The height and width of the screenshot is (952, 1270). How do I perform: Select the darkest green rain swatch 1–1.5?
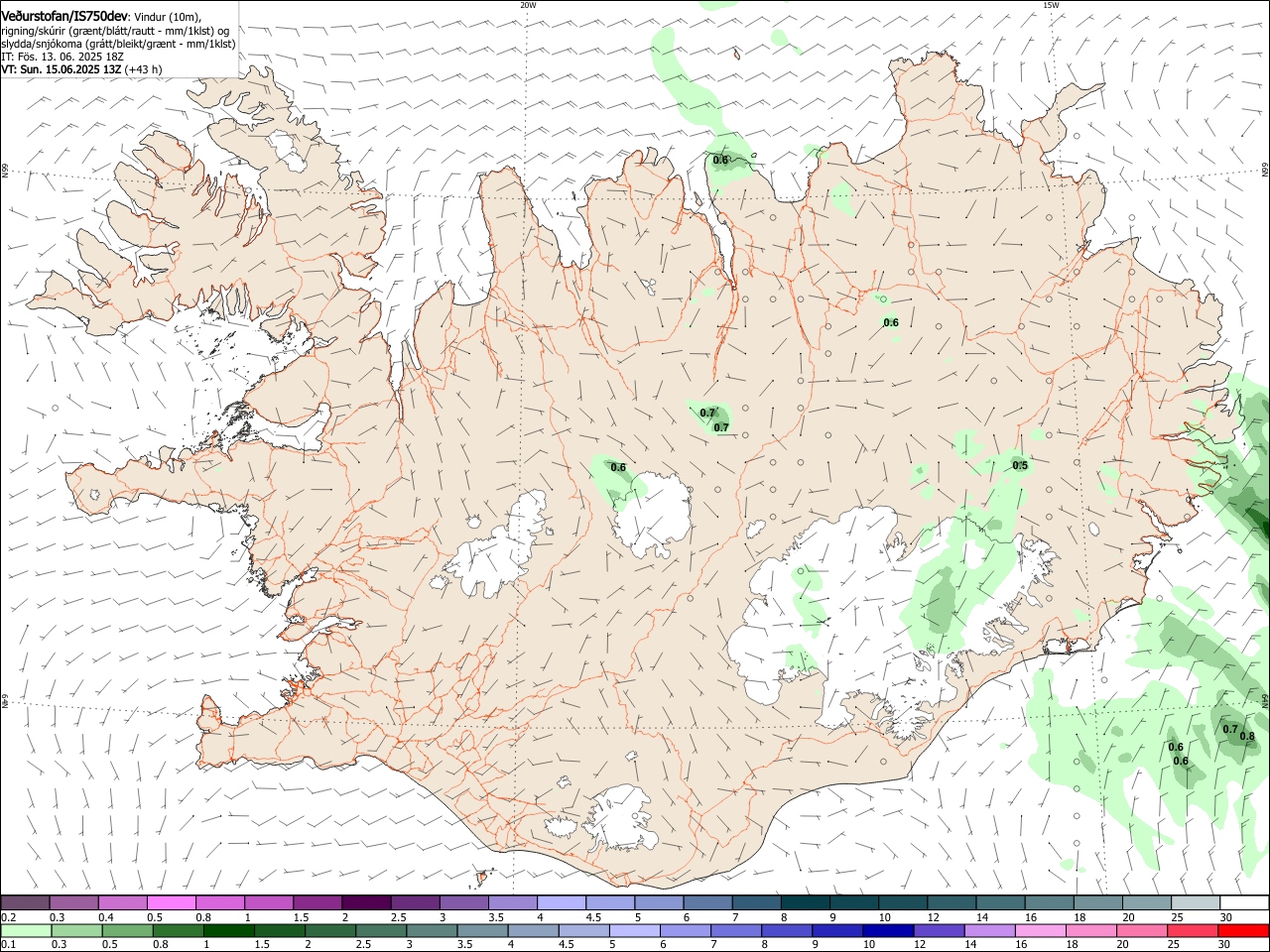point(228,930)
